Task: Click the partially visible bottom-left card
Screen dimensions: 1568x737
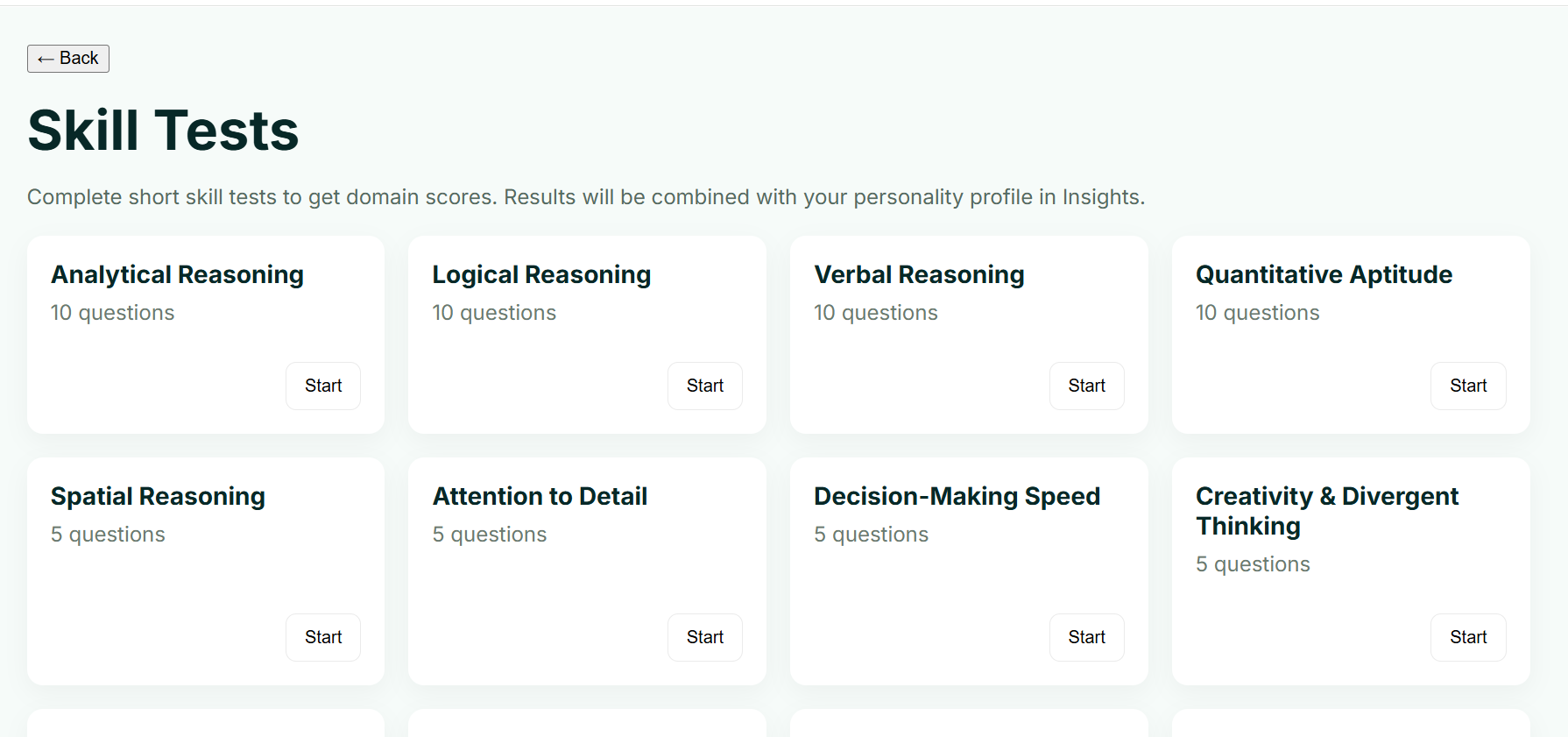Action: click(x=205, y=727)
